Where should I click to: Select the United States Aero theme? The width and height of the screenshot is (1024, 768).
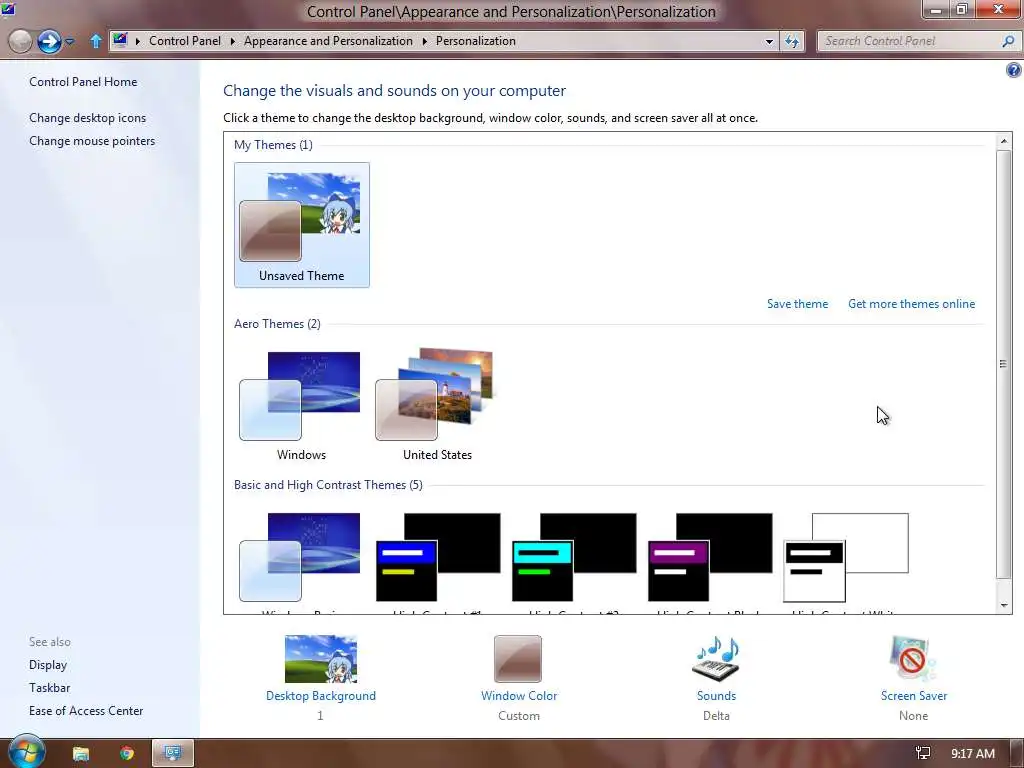(x=436, y=405)
